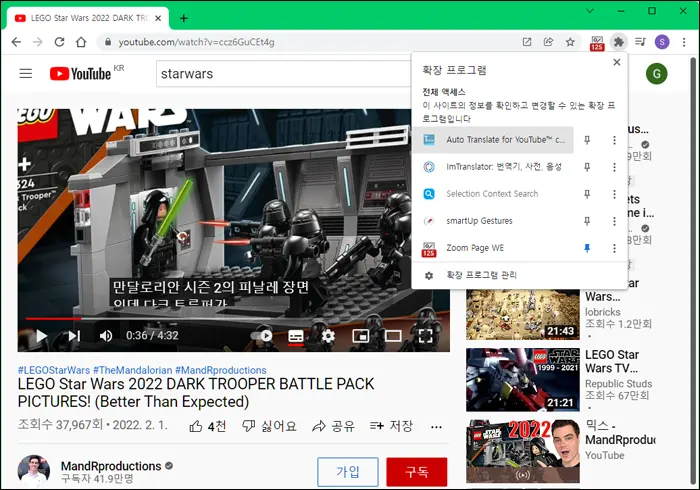Image resolution: width=700 pixels, height=490 pixels.
Task: Click the red 구독 subscribe button
Action: (417, 472)
